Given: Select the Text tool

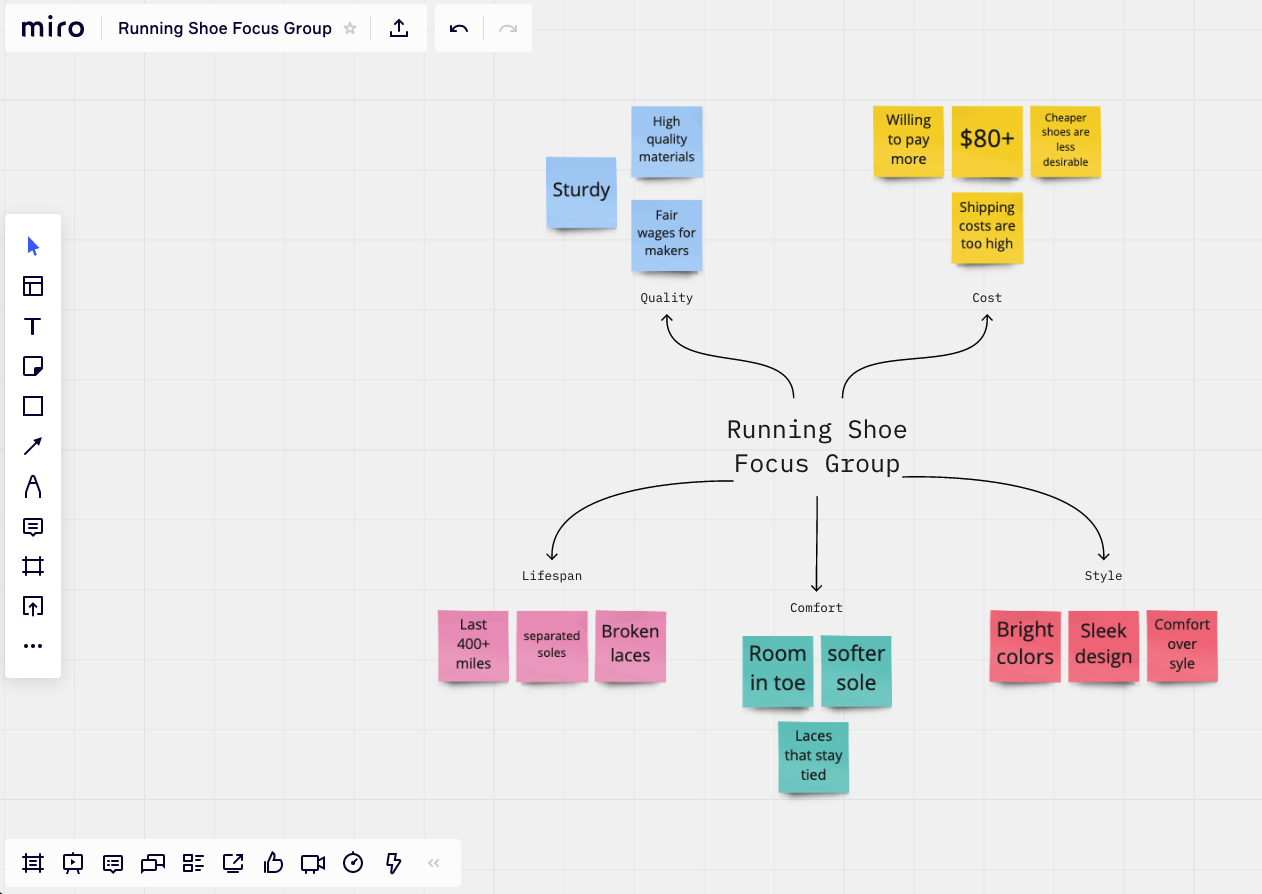Looking at the screenshot, I should point(33,326).
